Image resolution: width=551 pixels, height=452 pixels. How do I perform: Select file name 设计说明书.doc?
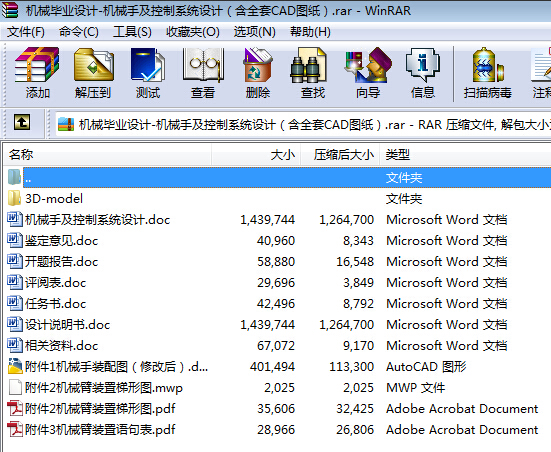(67, 324)
